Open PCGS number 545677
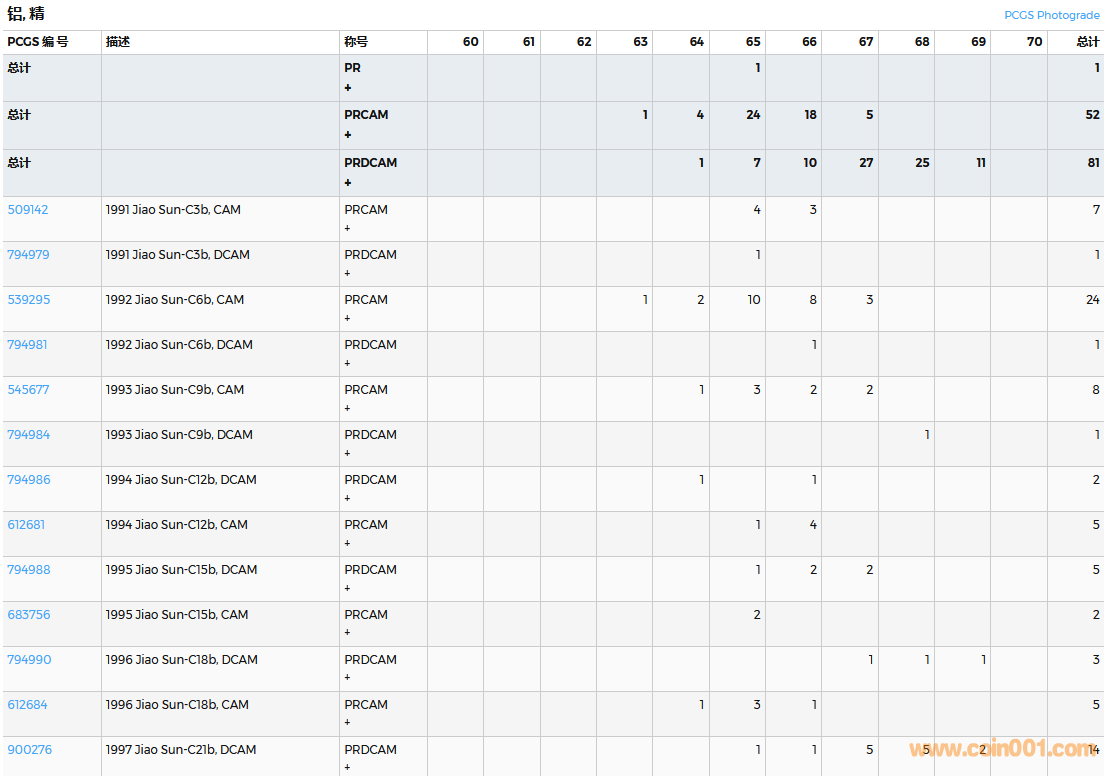 (x=28, y=390)
